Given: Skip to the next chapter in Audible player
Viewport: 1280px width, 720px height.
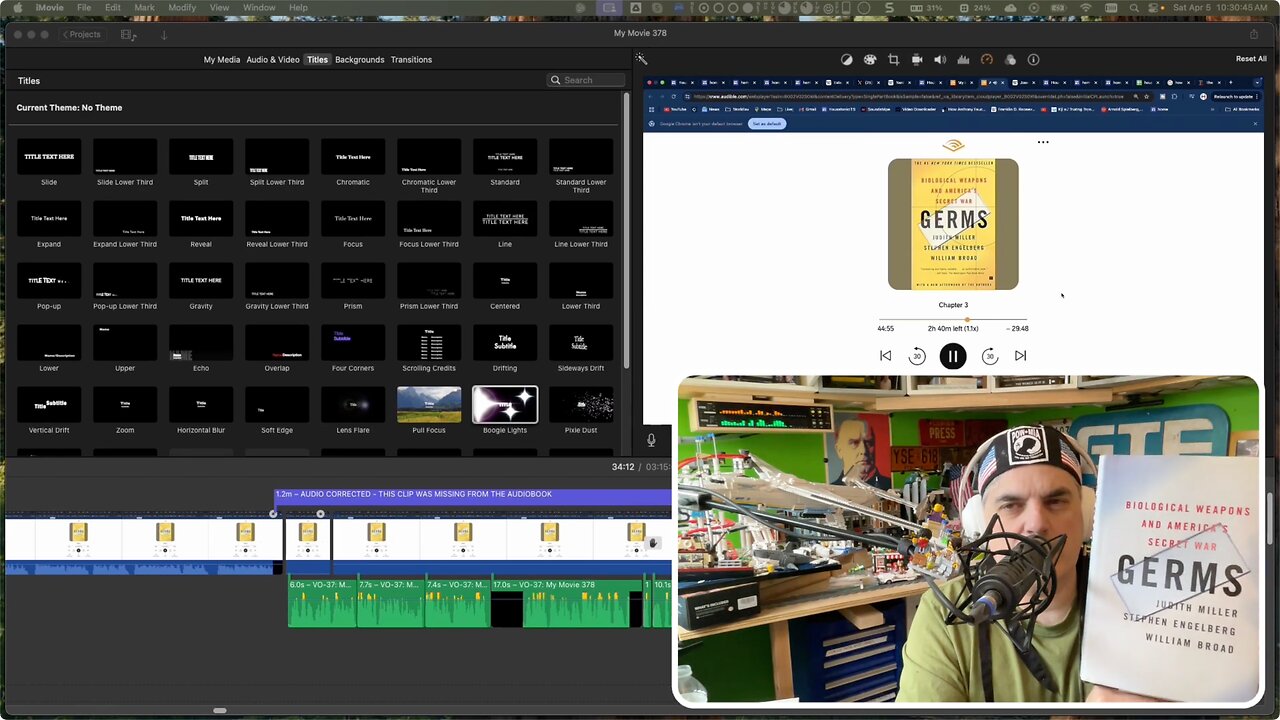Looking at the screenshot, I should pyautogui.click(x=1020, y=356).
